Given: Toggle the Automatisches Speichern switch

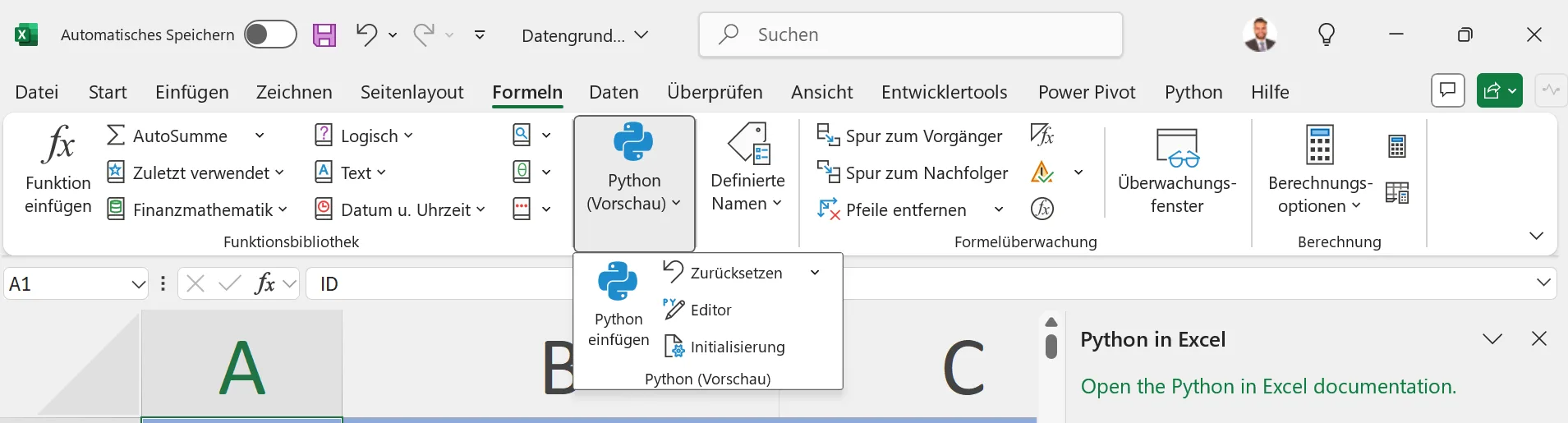Looking at the screenshot, I should [x=270, y=34].
